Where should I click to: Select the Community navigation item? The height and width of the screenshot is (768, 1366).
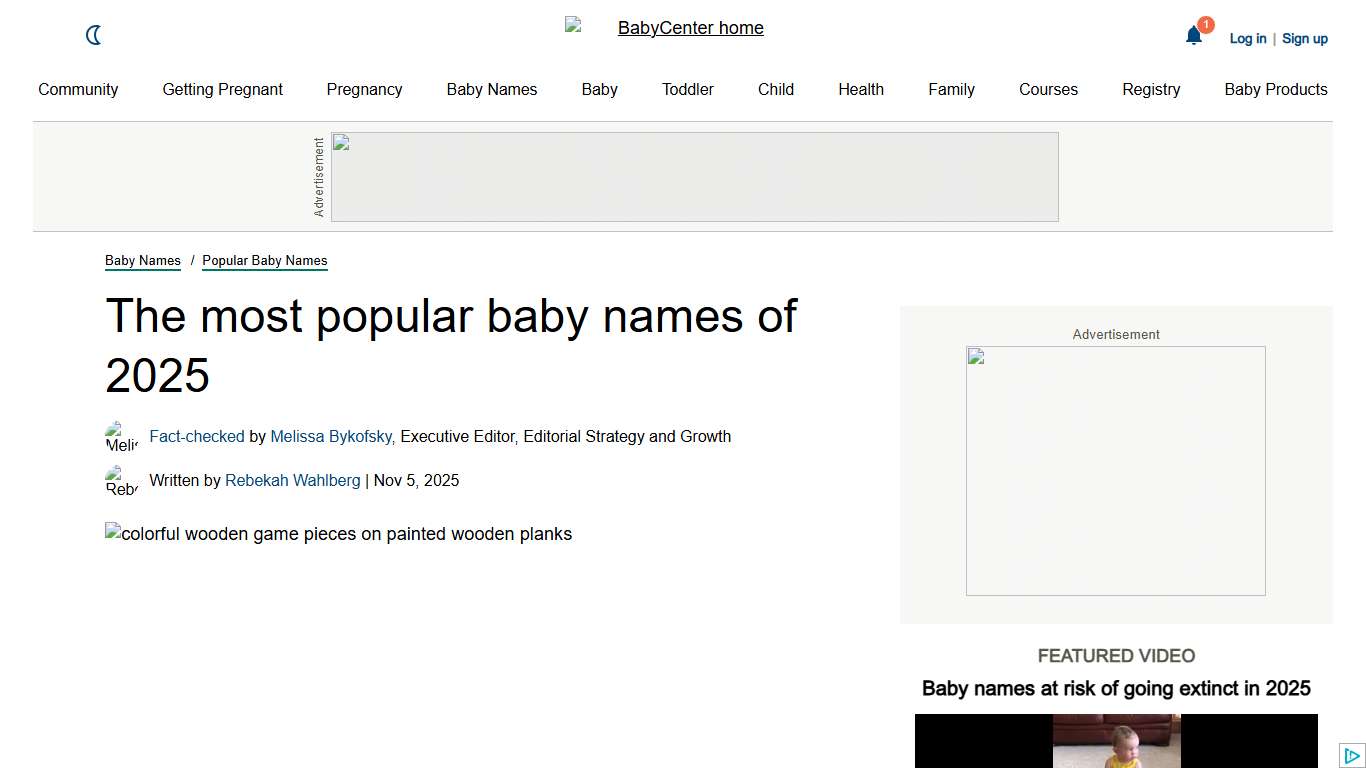(78, 89)
